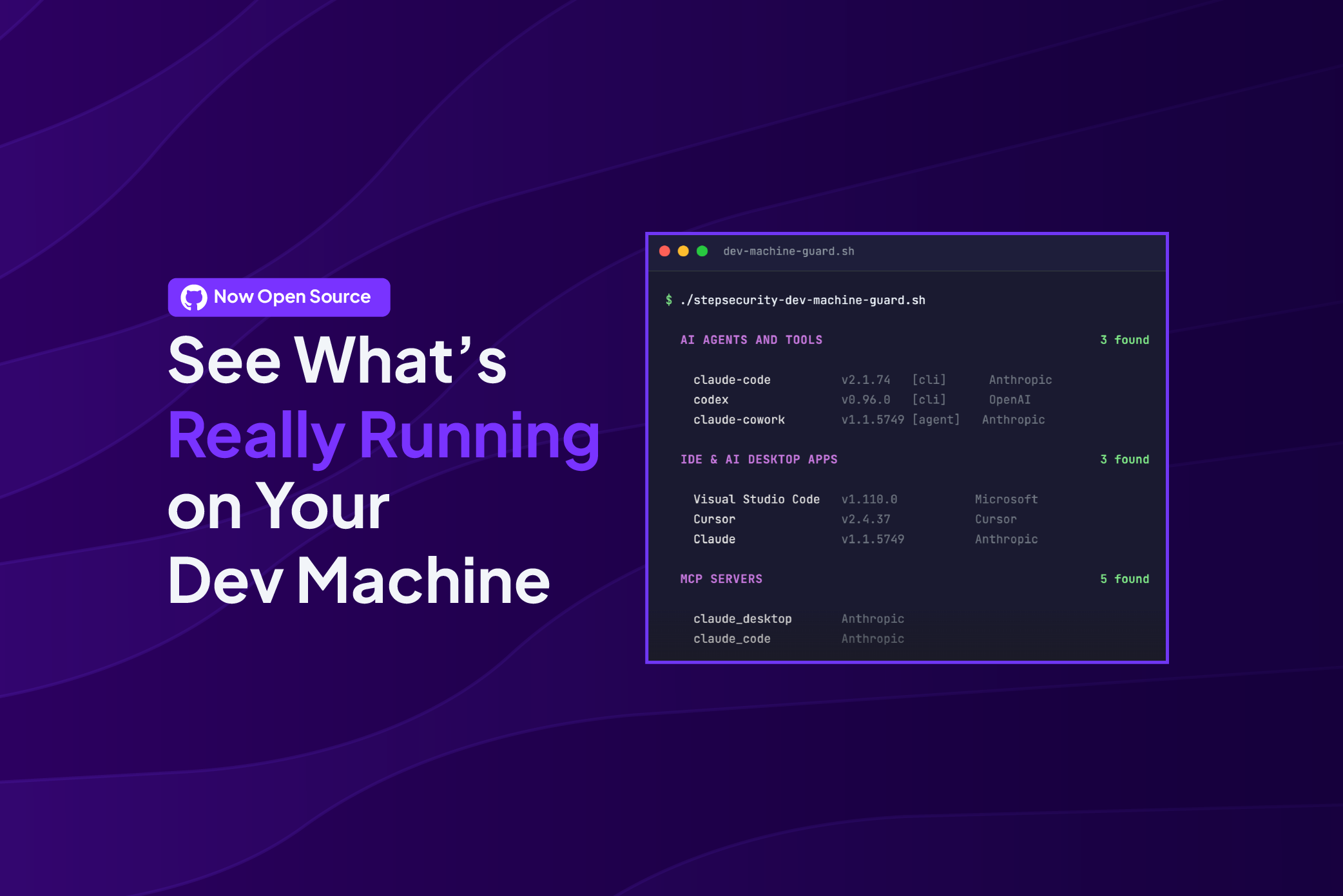Screen dimensions: 1343x896
Task: Click the Really Running purple headline text
Action: click(x=383, y=436)
